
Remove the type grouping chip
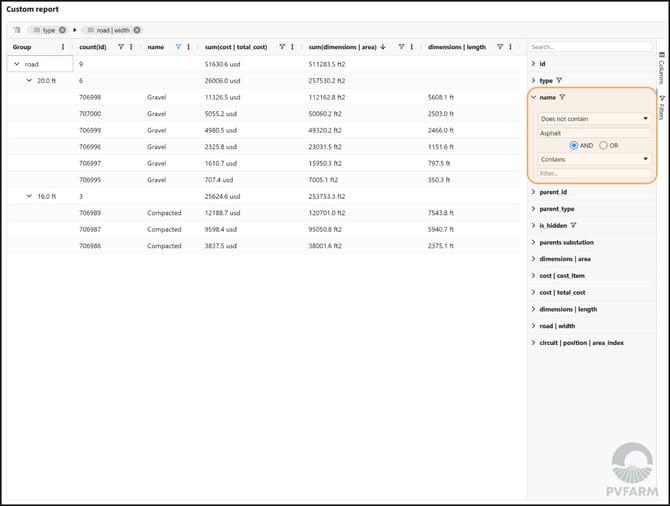tap(62, 30)
